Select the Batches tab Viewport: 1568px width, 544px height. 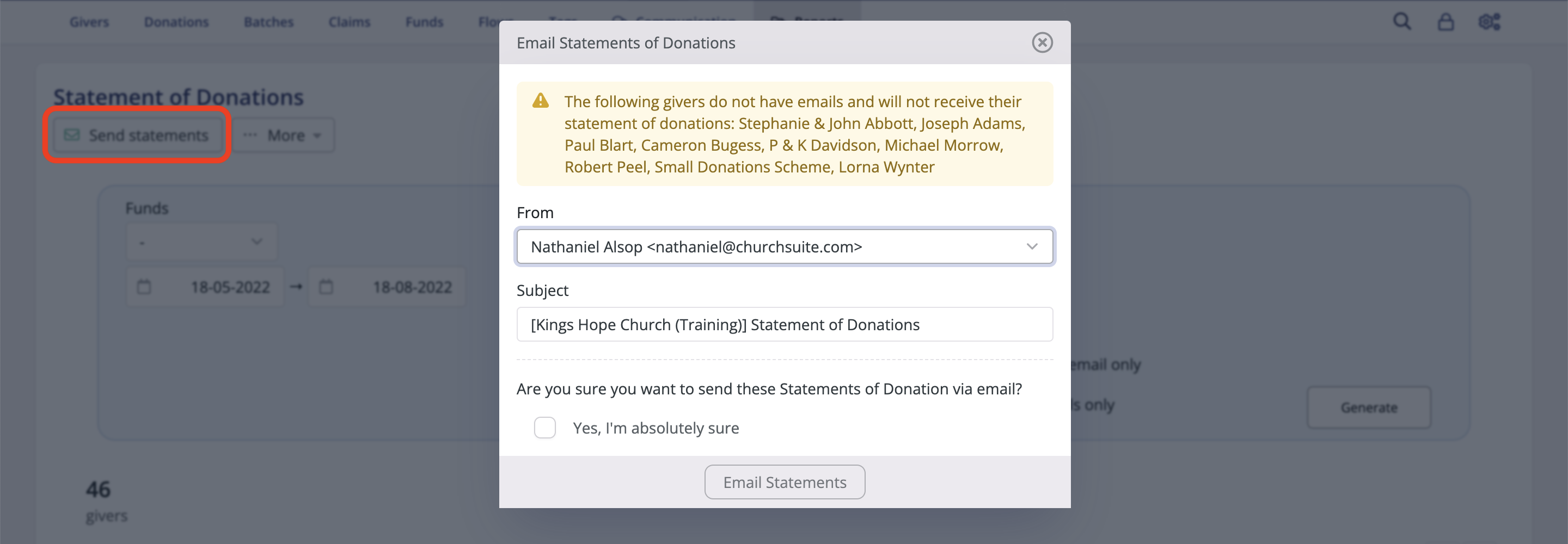[268, 21]
